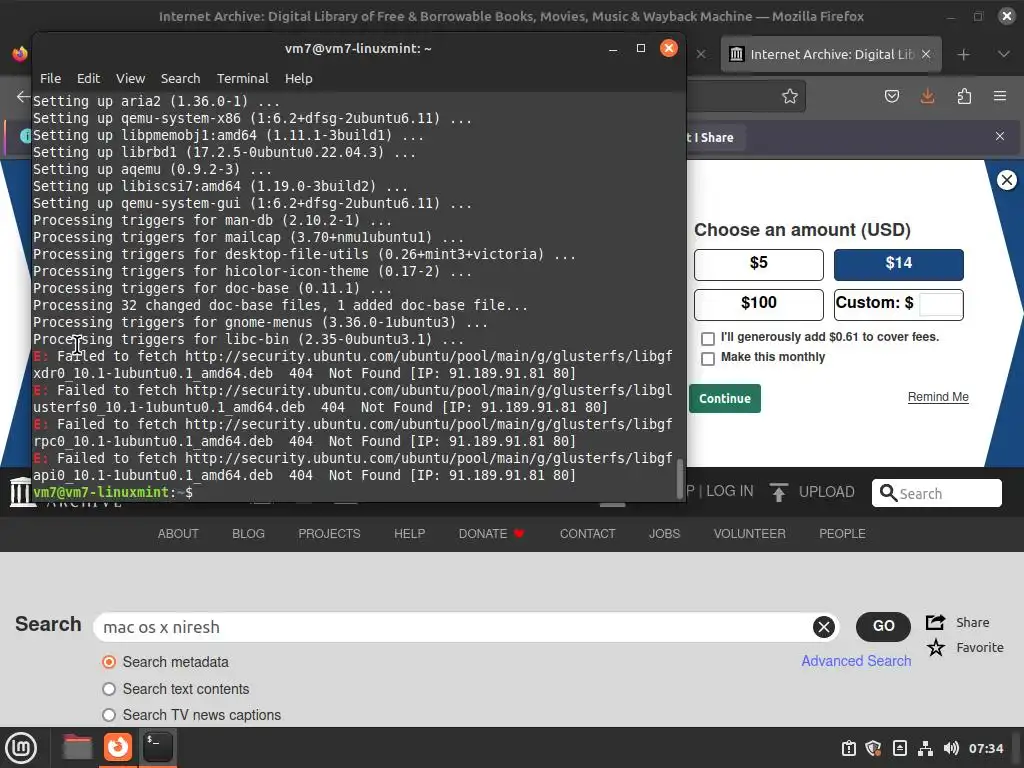Open the CONTACT nav link
Viewport: 1024px width, 768px height.
pyautogui.click(x=587, y=534)
